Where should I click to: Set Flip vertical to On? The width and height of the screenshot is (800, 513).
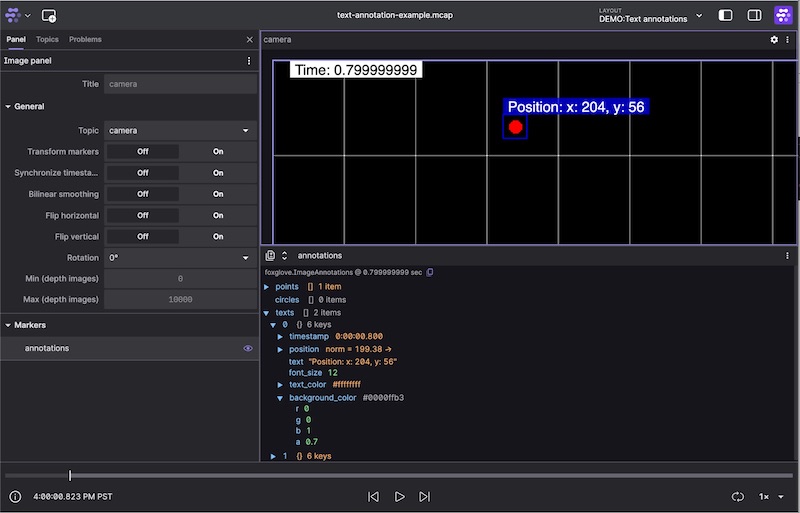[218, 236]
